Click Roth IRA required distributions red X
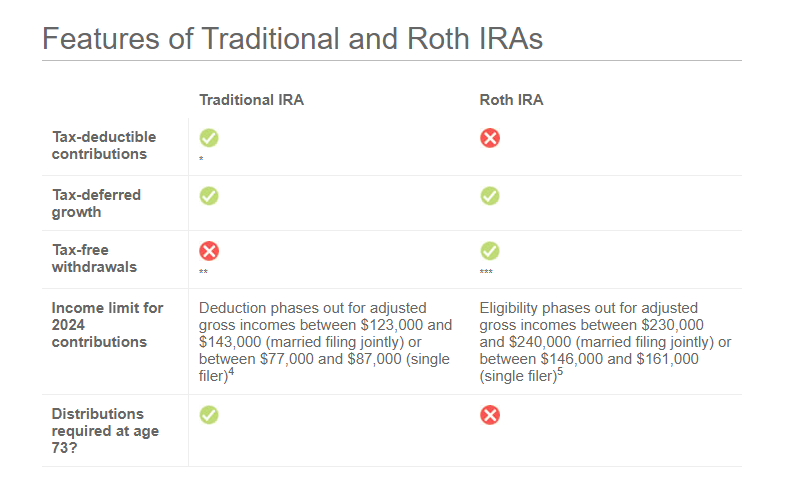Screen dimensions: 785x486 tap(490, 414)
